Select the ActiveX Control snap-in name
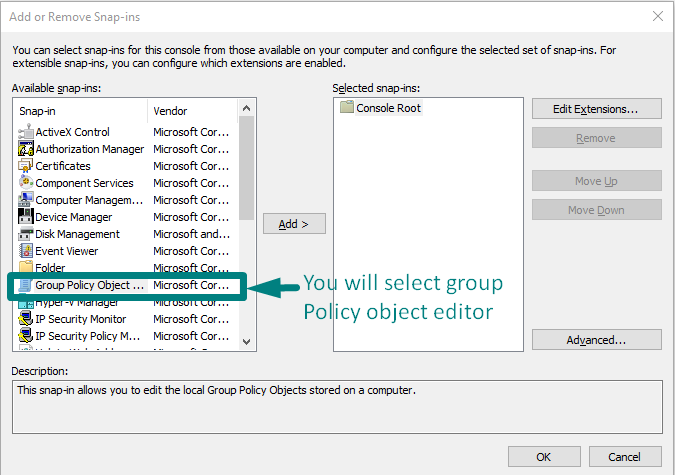 click(x=72, y=132)
